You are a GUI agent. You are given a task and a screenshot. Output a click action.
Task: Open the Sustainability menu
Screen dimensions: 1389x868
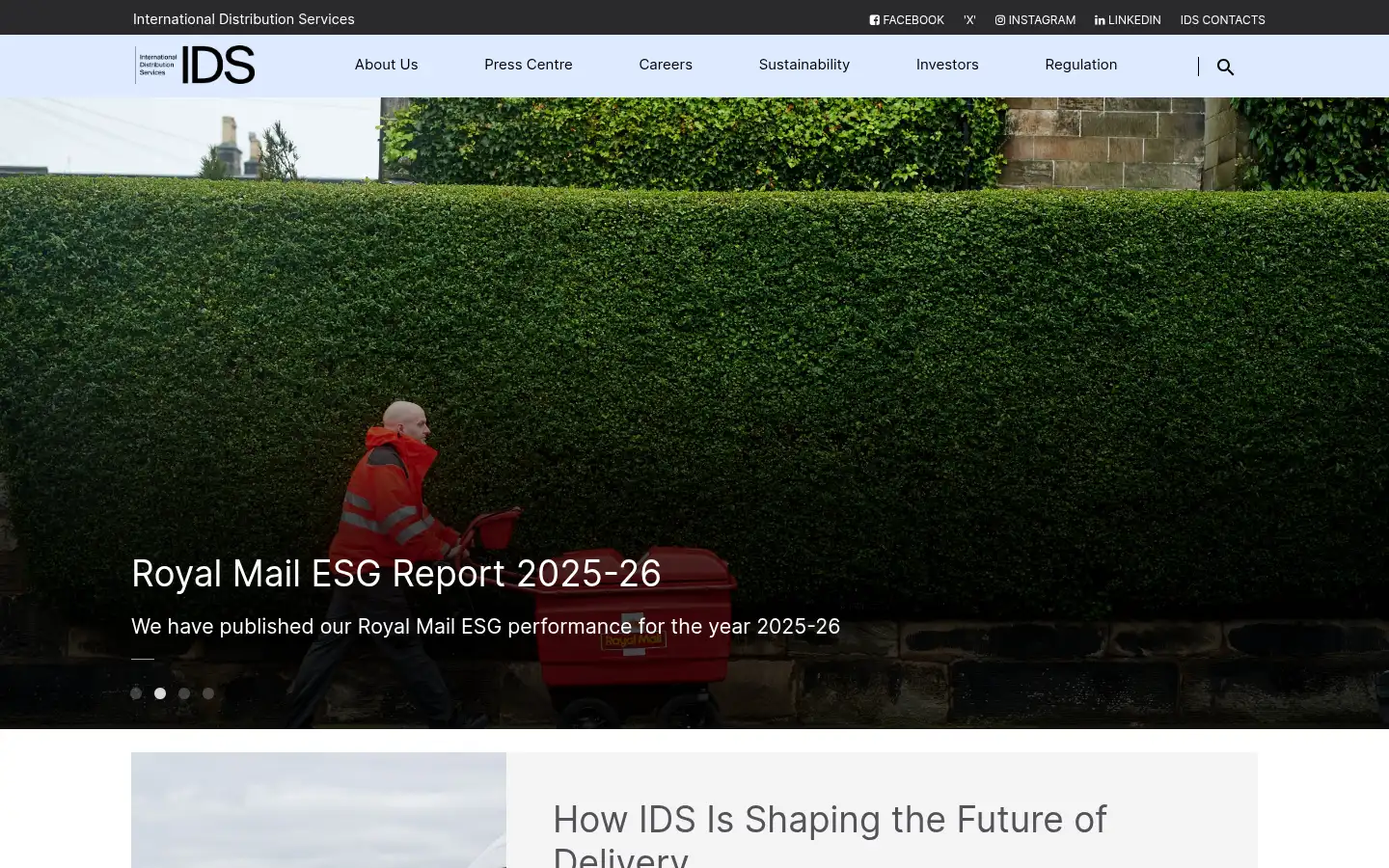(x=804, y=65)
